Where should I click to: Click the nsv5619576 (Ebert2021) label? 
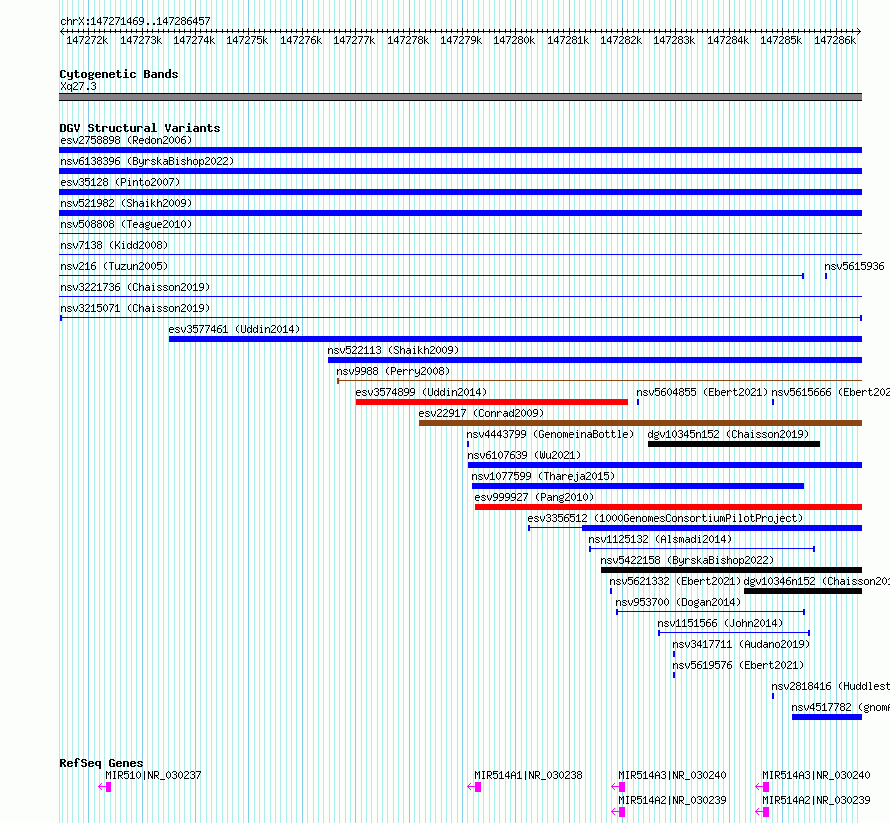pos(738,665)
